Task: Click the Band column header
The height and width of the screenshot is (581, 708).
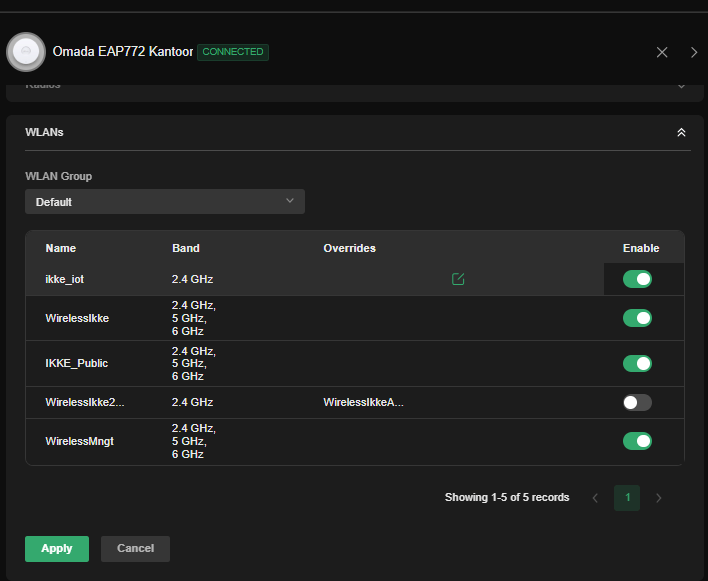Action: point(186,248)
